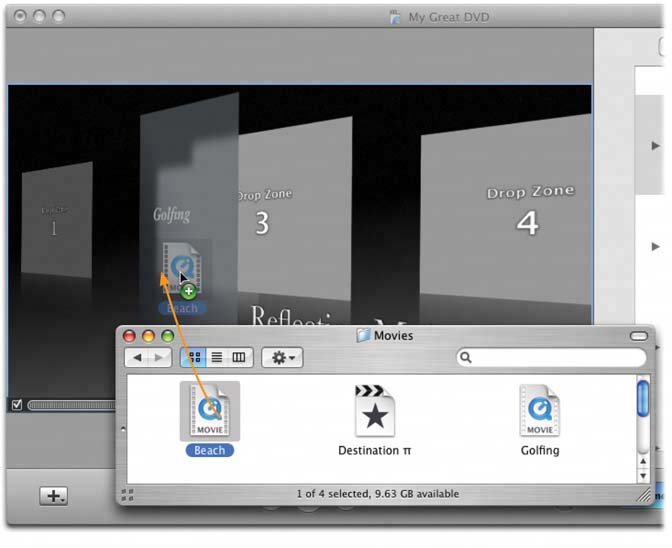Select the Golfing movie file
This screenshot has height=548, width=672.
tap(539, 411)
